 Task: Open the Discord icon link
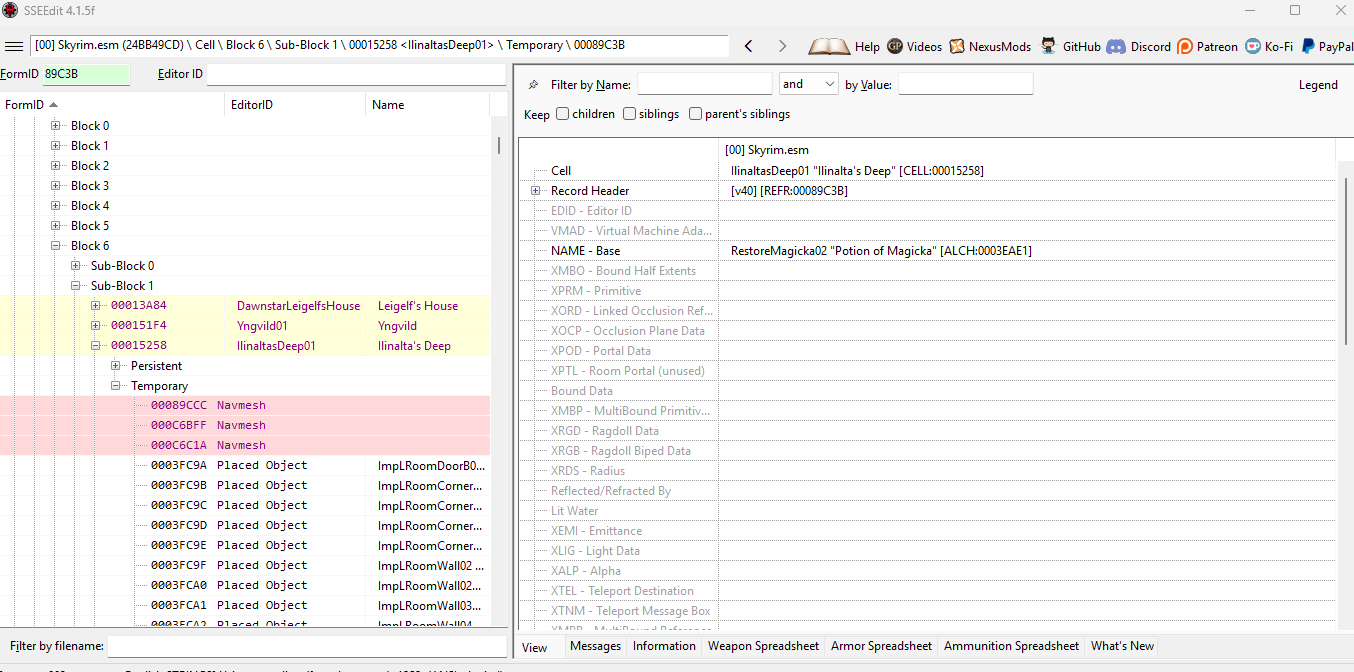tap(1116, 47)
